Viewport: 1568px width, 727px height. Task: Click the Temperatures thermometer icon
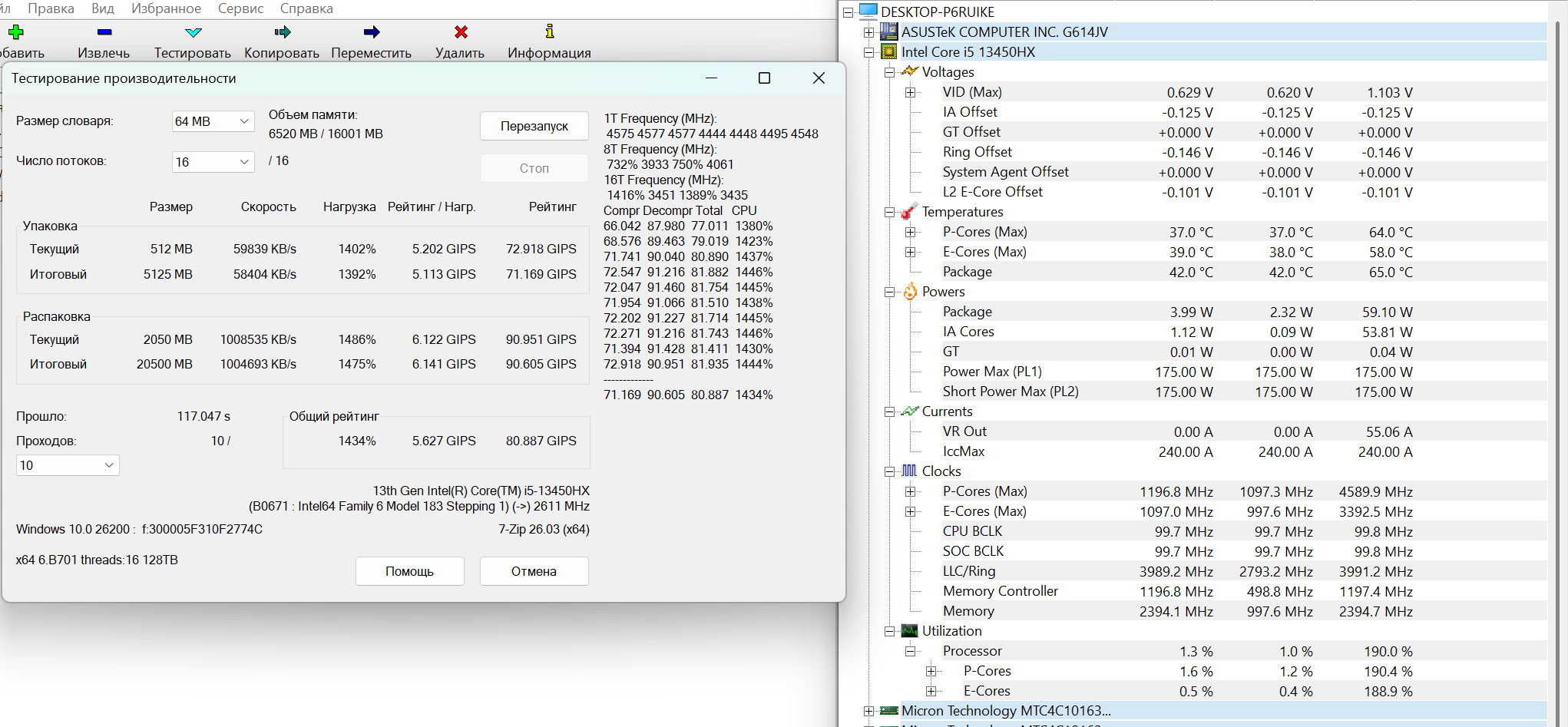pyautogui.click(x=909, y=211)
